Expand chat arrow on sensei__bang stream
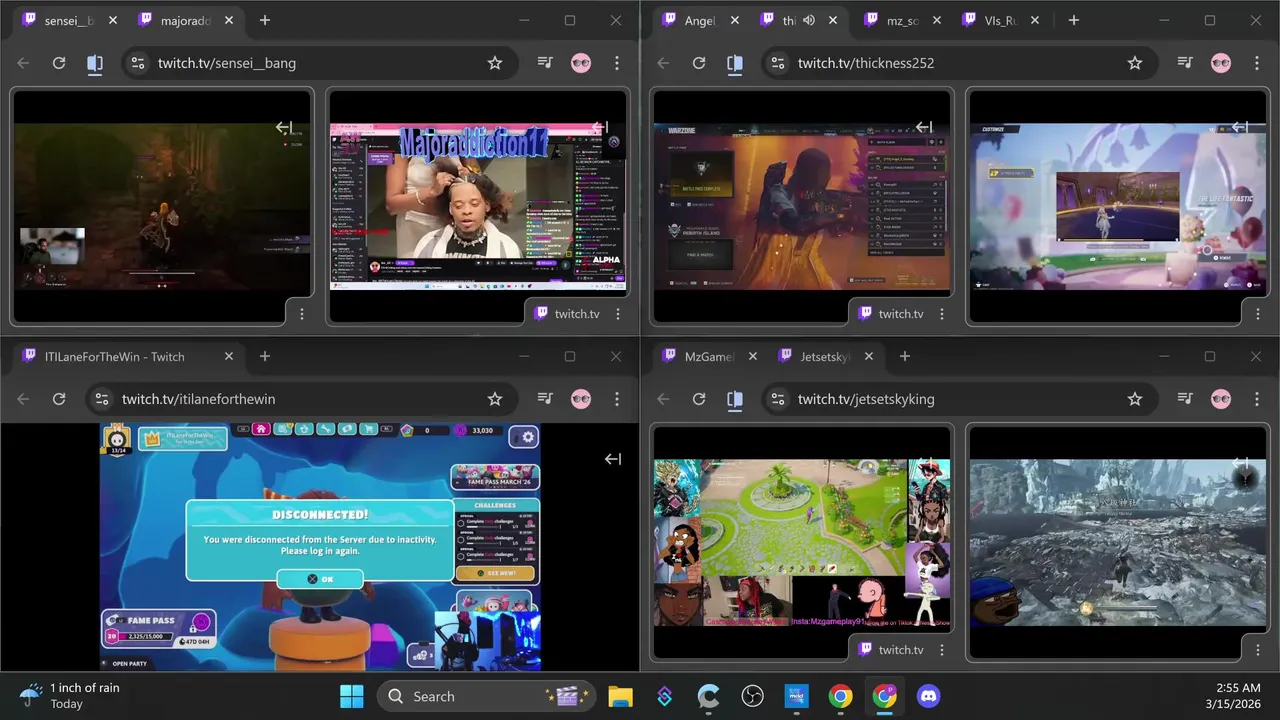This screenshot has height=720, width=1280. [x=284, y=127]
